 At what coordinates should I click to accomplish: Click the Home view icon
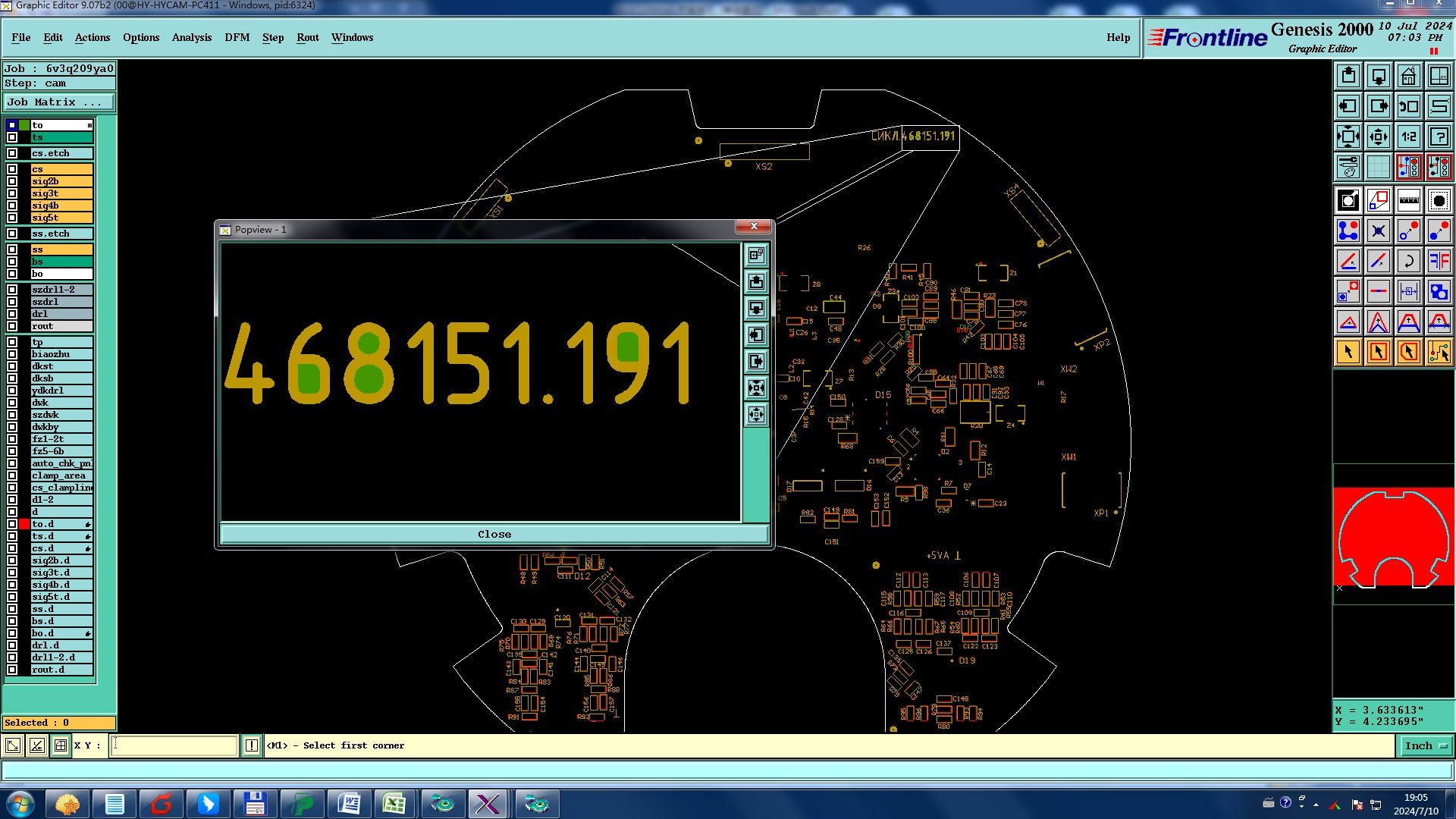[1408, 76]
